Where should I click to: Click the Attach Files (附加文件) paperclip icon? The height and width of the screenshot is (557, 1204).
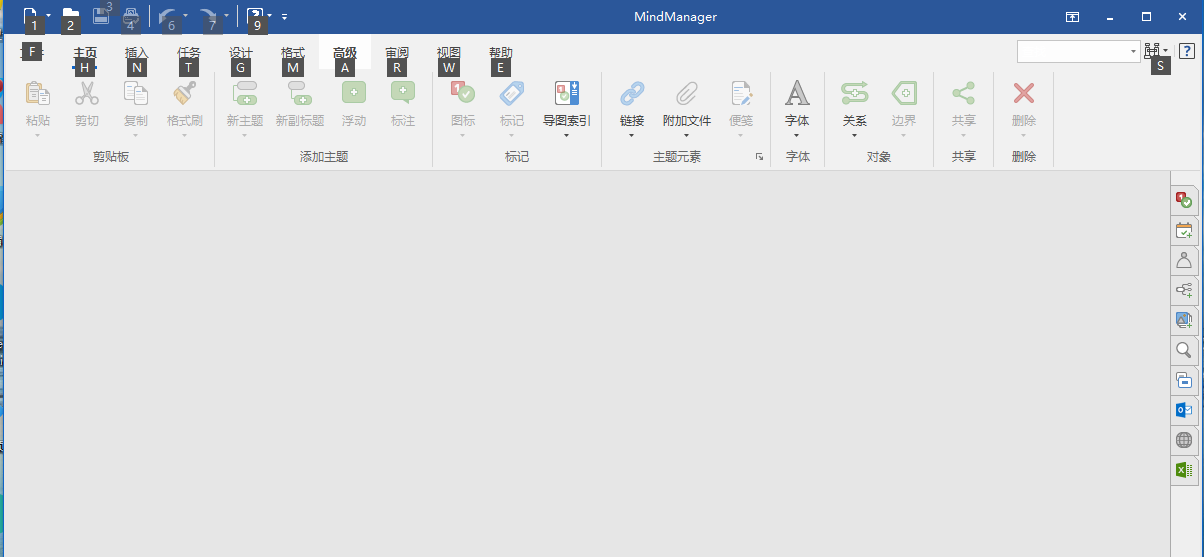tap(687, 94)
